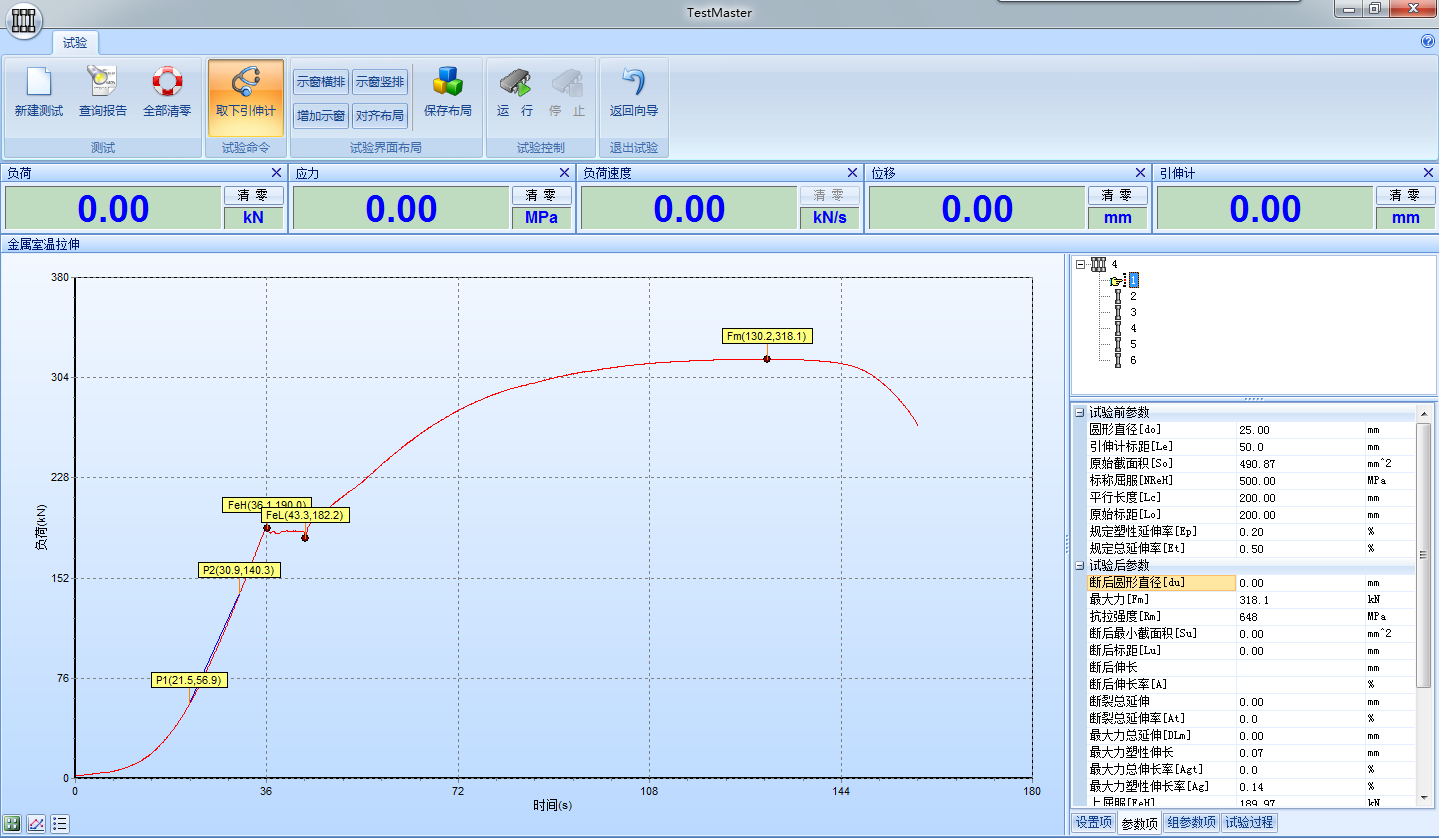The width and height of the screenshot is (1439, 838).
Task: Click the 新建测试 new test icon
Action: [38, 82]
